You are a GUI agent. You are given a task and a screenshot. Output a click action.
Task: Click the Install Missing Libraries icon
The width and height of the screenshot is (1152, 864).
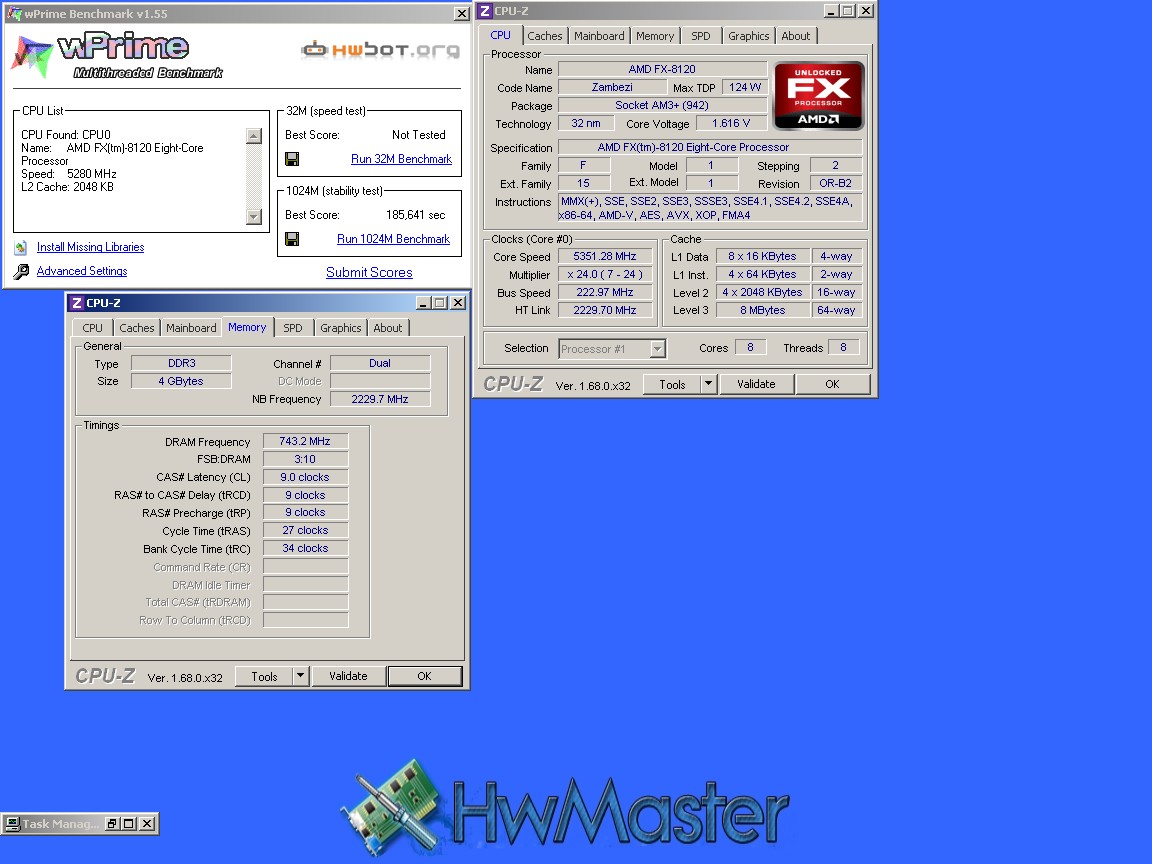21,248
